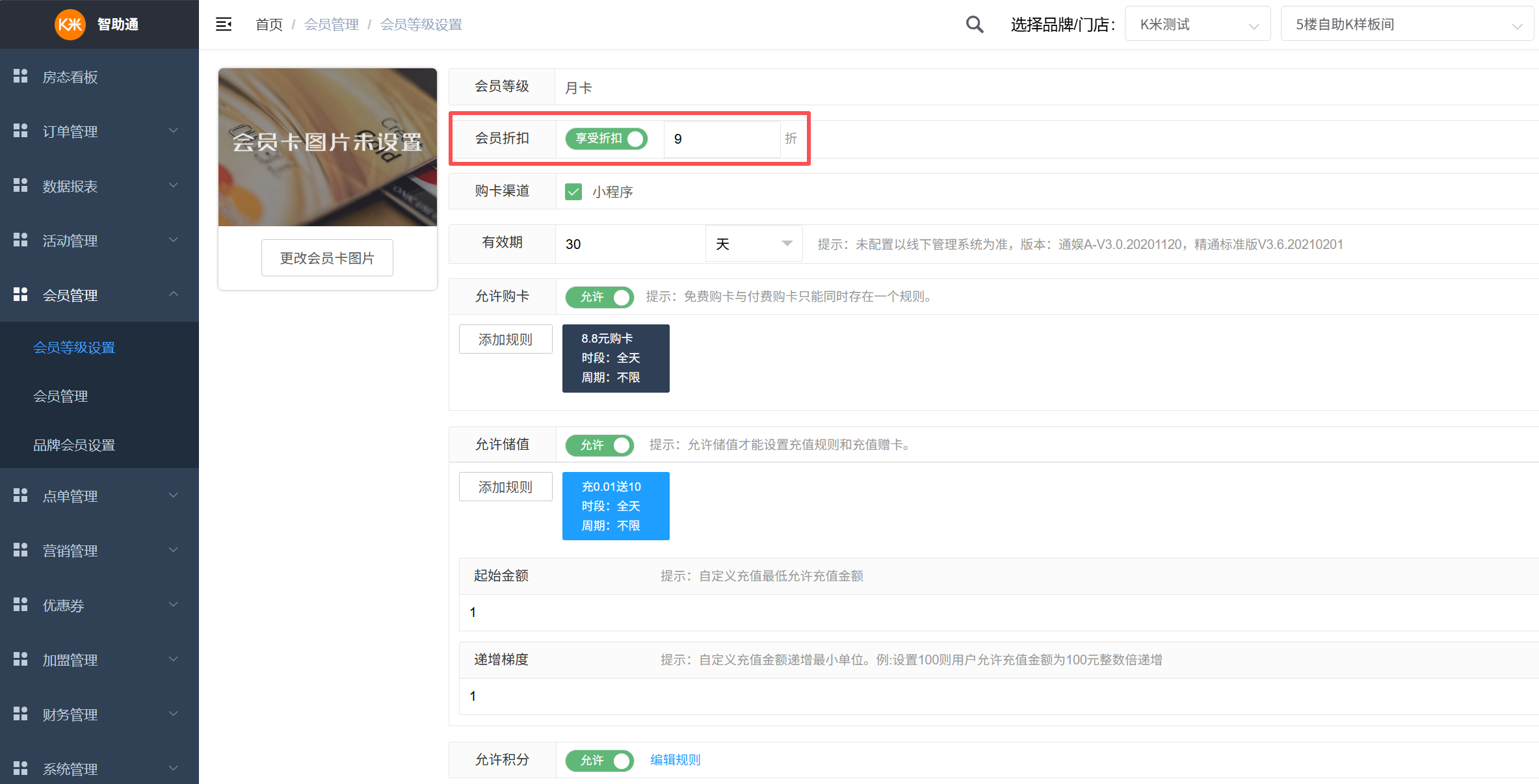Expand the 营销管理 menu chevron

tap(174, 551)
